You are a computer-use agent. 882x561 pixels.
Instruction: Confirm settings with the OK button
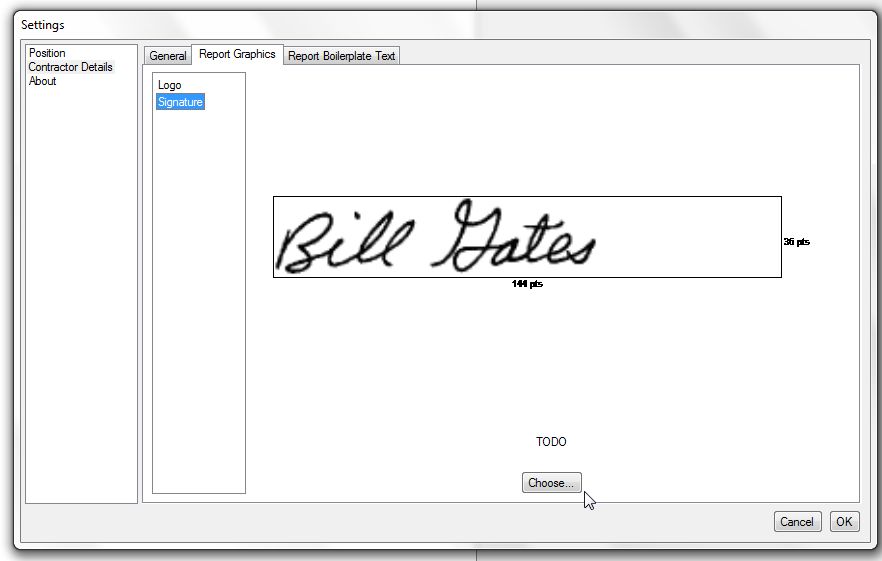pos(844,522)
